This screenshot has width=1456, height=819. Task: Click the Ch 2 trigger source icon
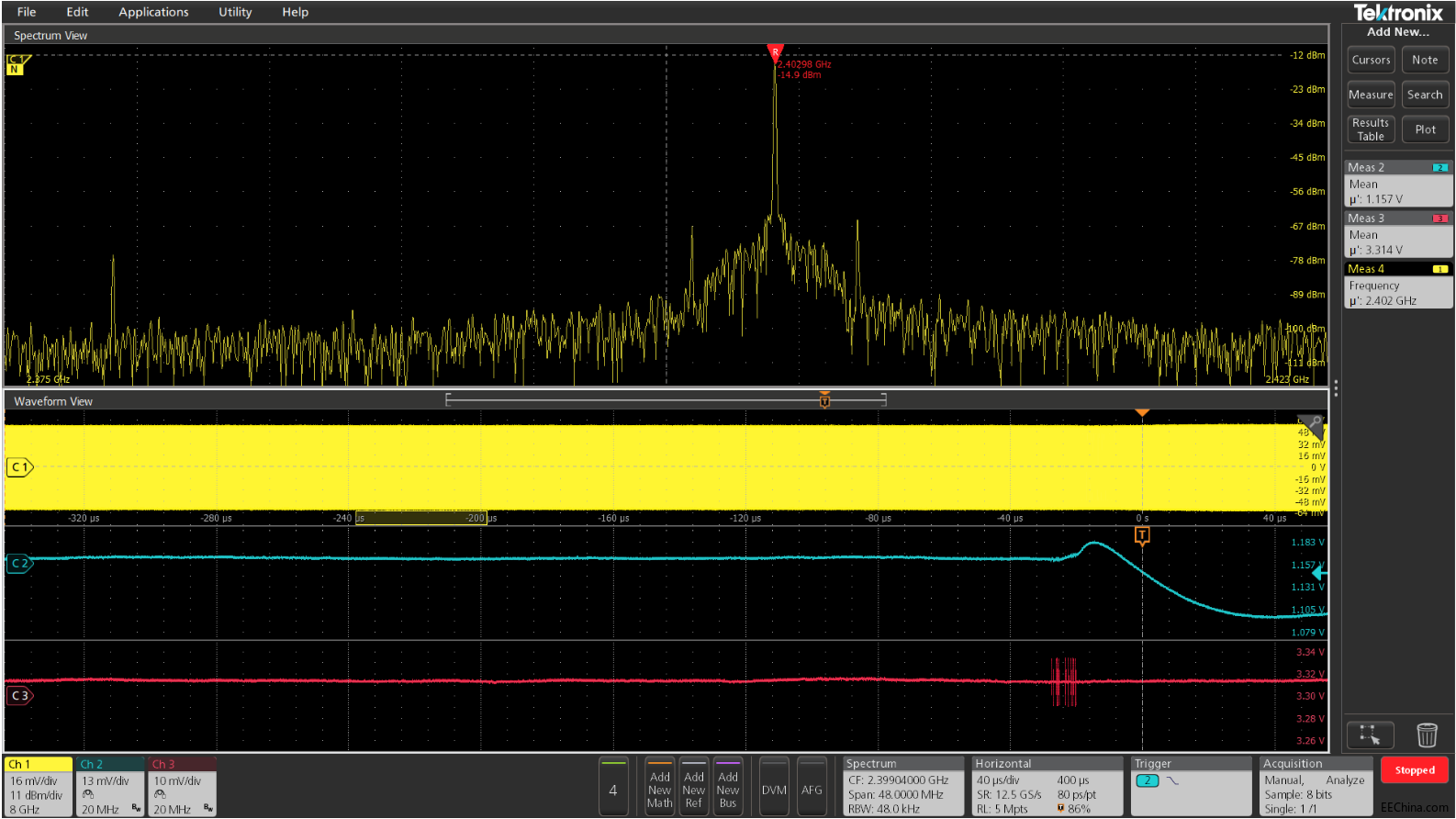1147,780
